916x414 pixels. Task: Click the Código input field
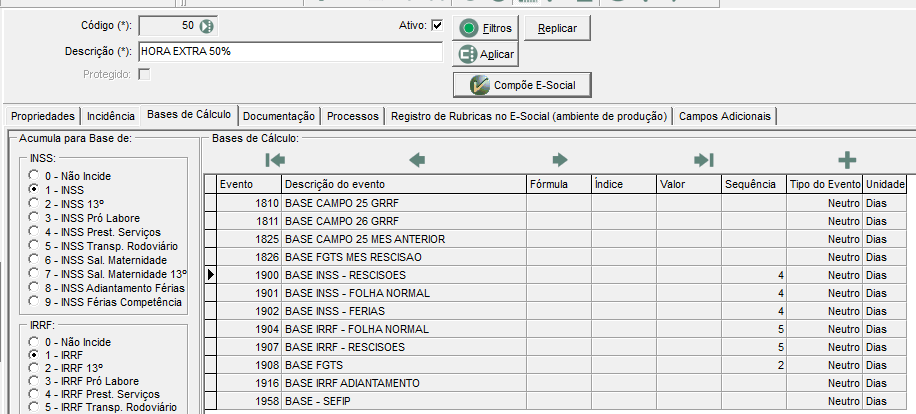(x=169, y=26)
